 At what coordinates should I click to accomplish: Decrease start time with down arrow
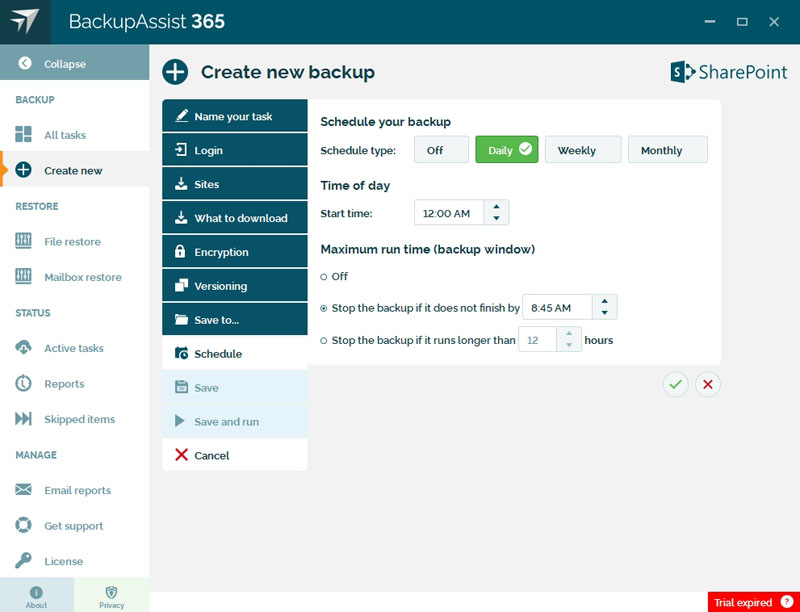pyautogui.click(x=496, y=218)
